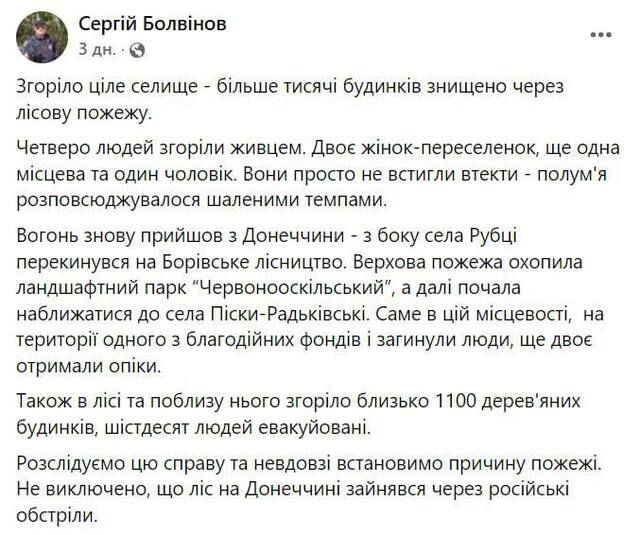This screenshot has width=640, height=535.
Task: Click the globe public-audience icon
Action: [137, 48]
